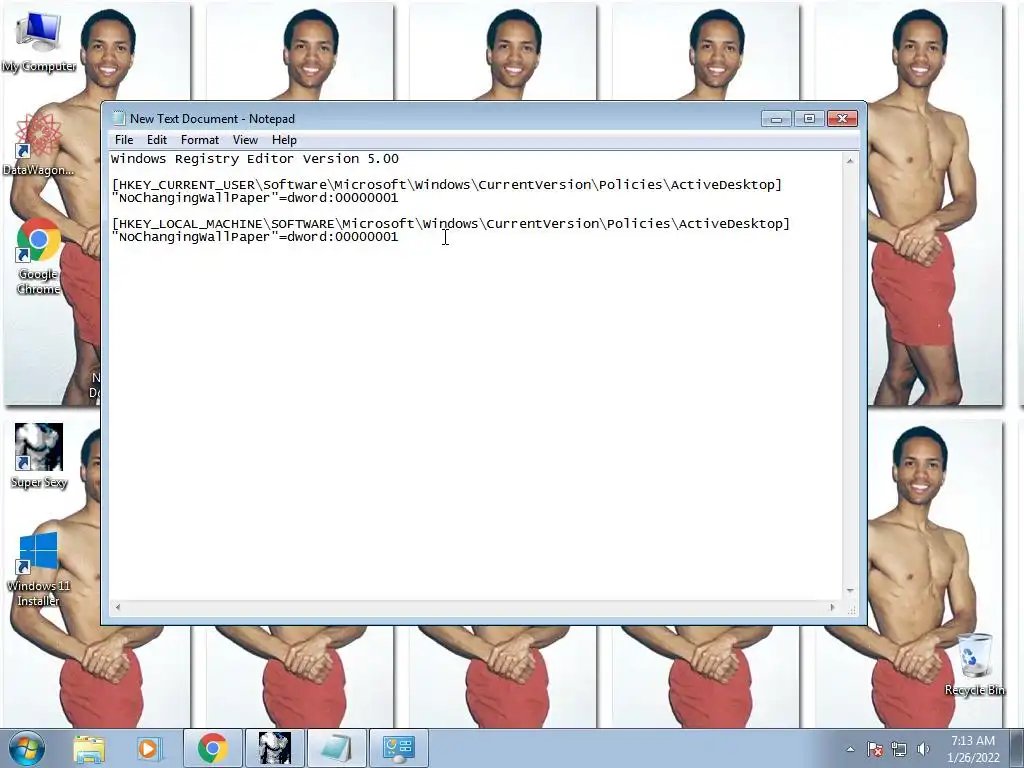Screen dimensions: 1024x768
Task: Open the volume speaker icon
Action: tap(923, 749)
